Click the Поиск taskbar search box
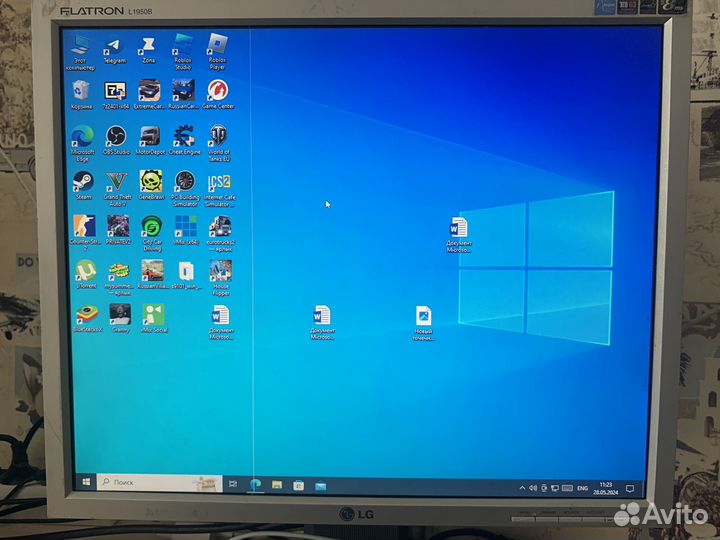Image resolution: width=720 pixels, height=540 pixels. pos(160,483)
